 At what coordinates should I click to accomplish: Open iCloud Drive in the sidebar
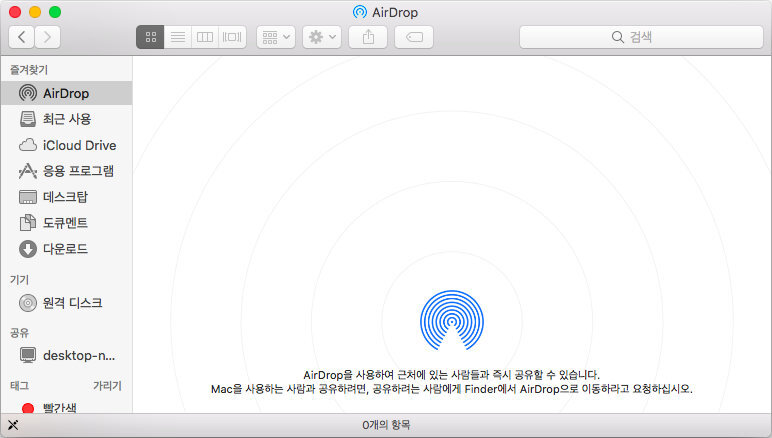click(x=66, y=145)
